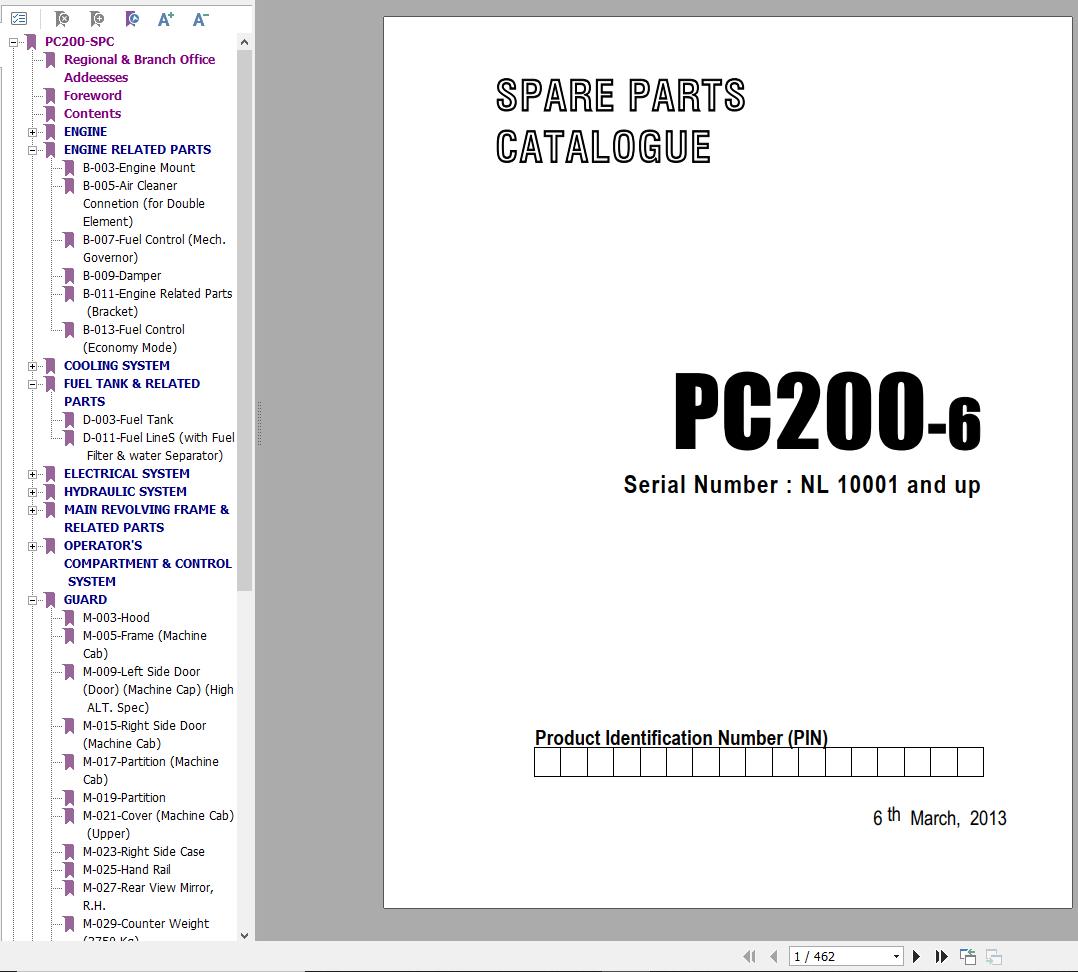Screen dimensions: 1078x972
Task: Select the ENGINE bookmark
Action: coord(85,131)
